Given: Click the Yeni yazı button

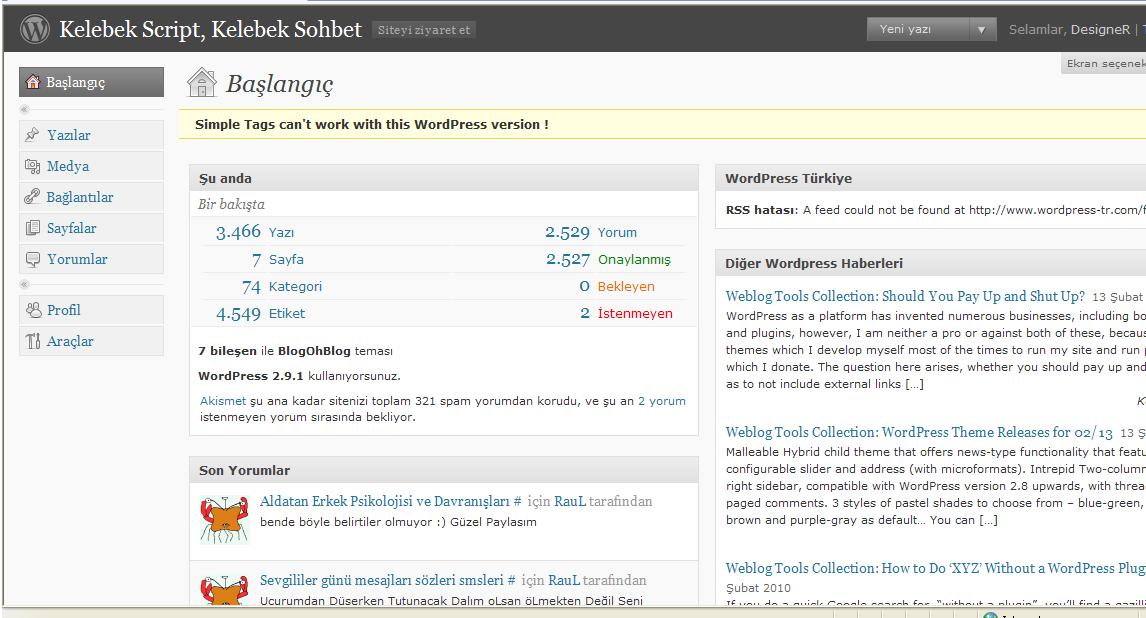Looking at the screenshot, I should [919, 29].
